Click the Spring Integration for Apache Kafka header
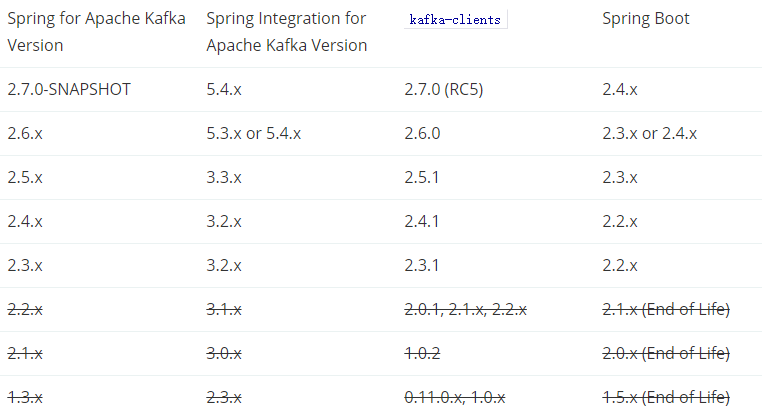Screen dimensions: 762x407 [287, 32]
